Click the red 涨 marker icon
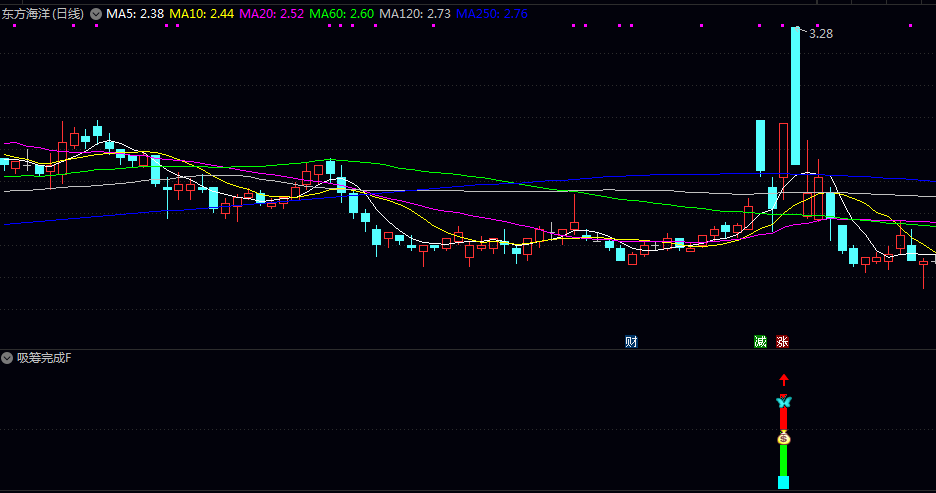The width and height of the screenshot is (936, 493). coord(782,341)
